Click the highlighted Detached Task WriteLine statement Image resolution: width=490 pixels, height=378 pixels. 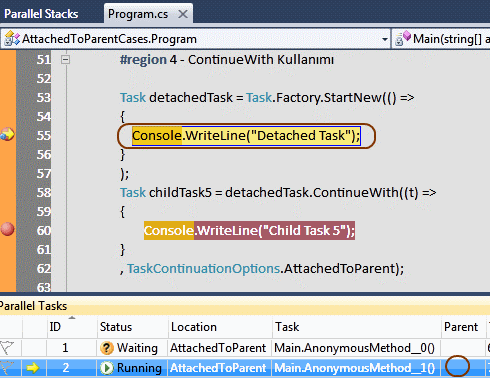coord(246,136)
